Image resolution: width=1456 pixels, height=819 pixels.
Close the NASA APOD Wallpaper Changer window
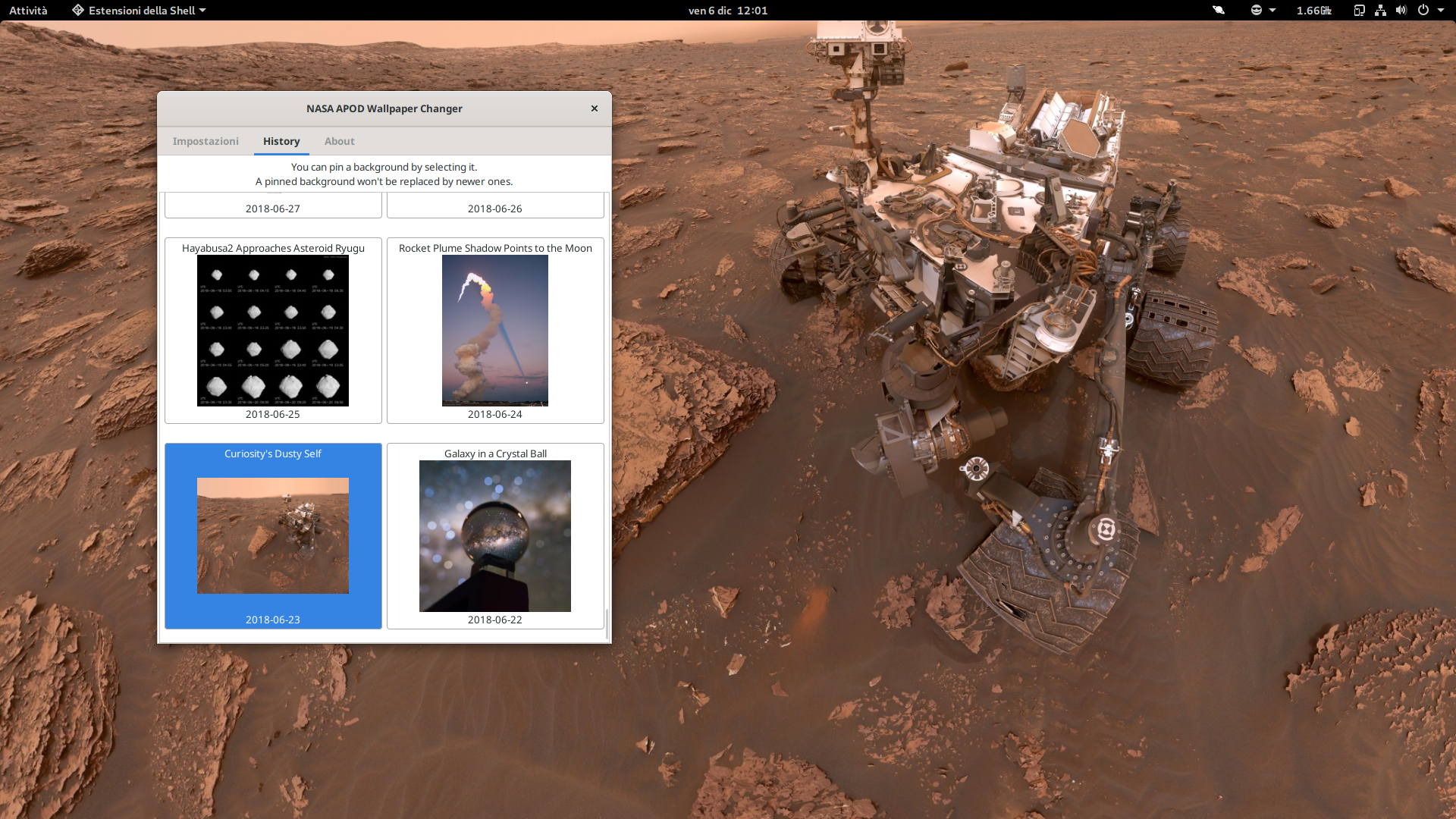pos(595,108)
